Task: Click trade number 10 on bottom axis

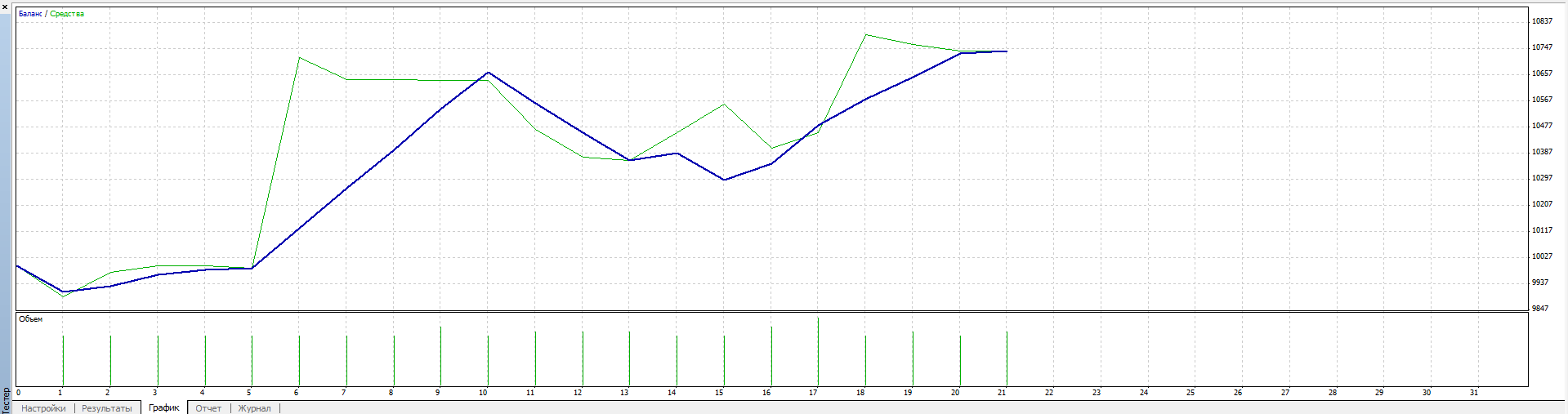Action: coord(483,393)
